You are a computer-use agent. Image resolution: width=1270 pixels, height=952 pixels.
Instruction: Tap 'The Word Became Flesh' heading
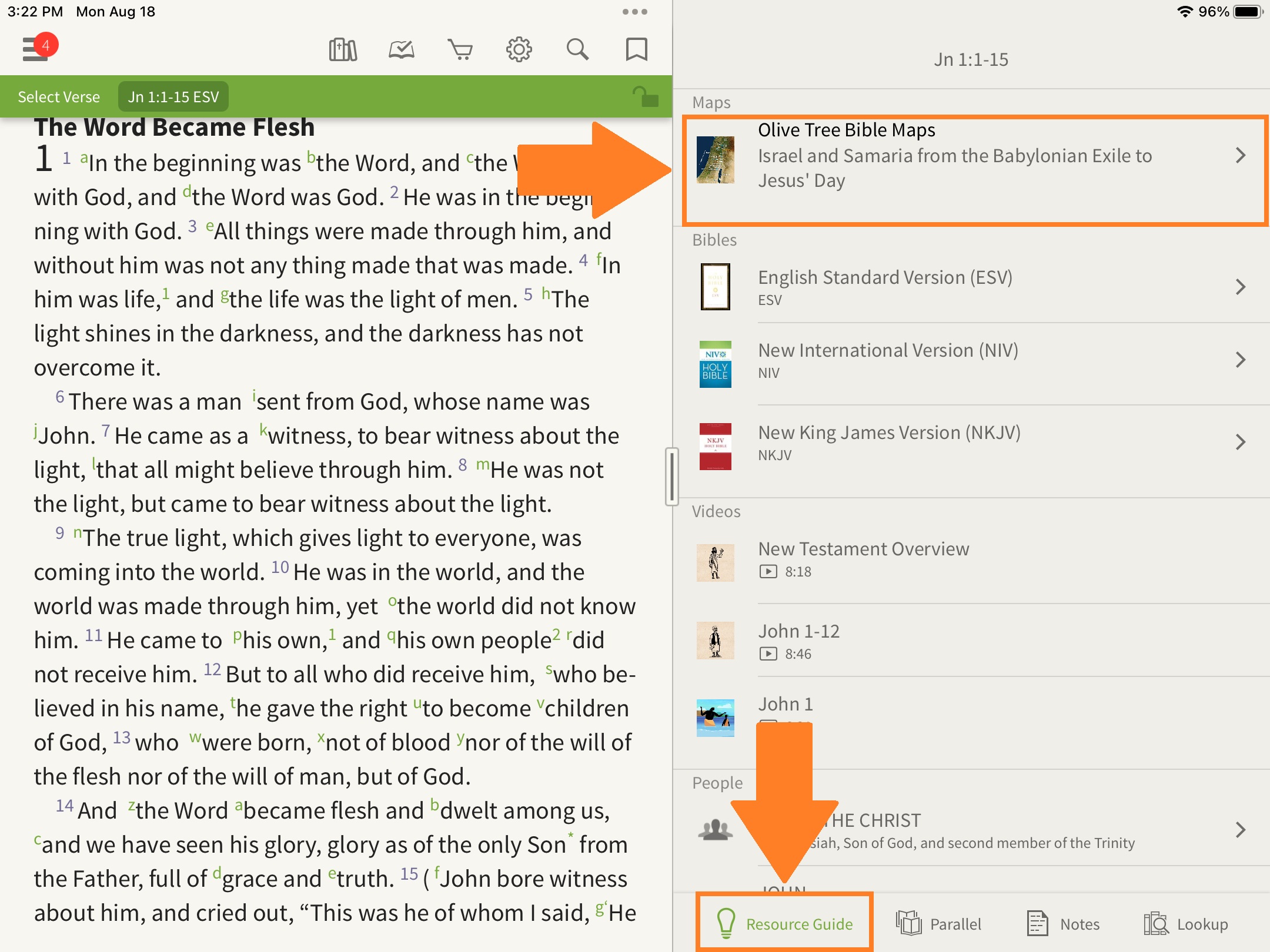175,128
